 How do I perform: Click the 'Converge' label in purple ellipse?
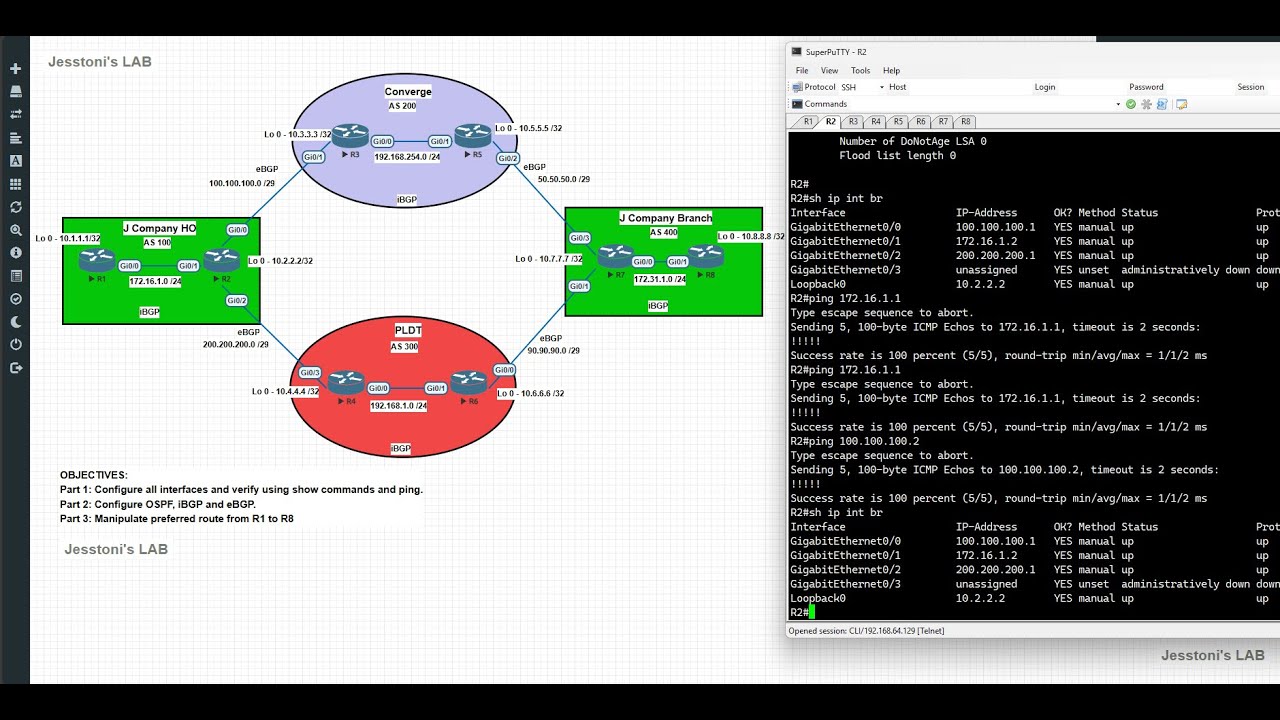tap(408, 92)
